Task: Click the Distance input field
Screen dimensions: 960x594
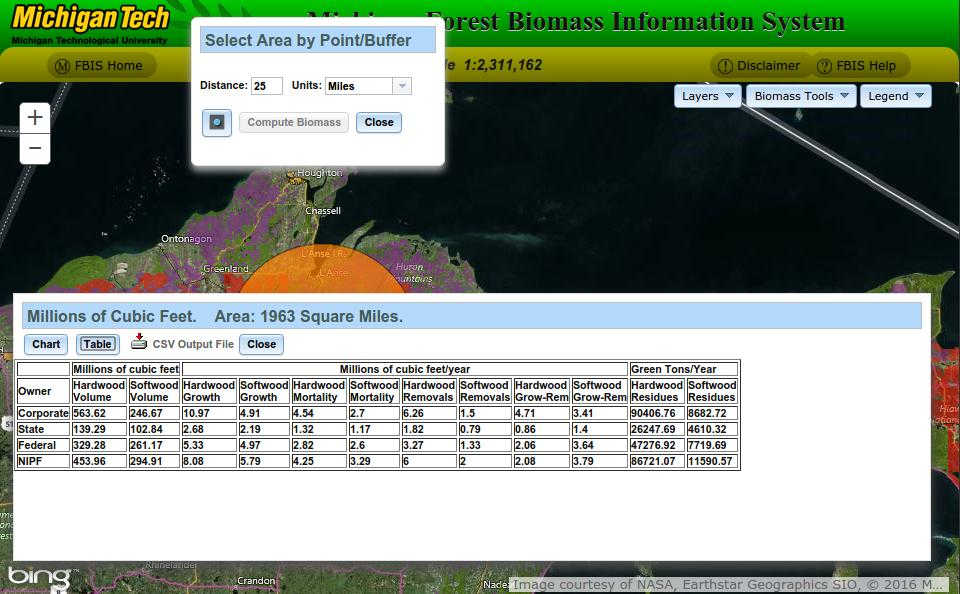Action: pos(266,86)
